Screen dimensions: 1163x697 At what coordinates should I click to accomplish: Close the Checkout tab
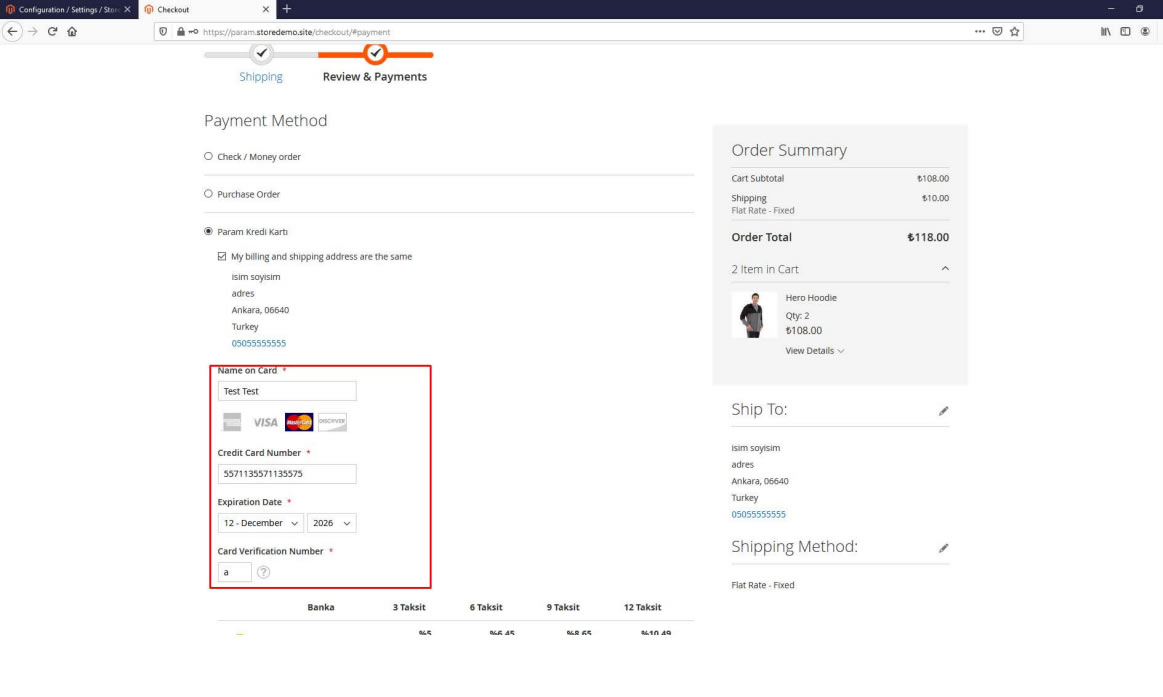point(266,10)
